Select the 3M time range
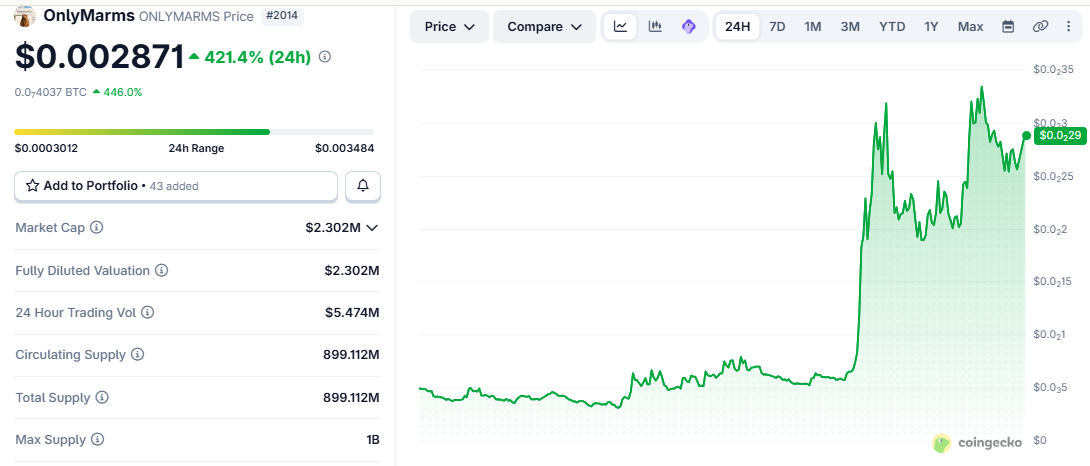 849,26
